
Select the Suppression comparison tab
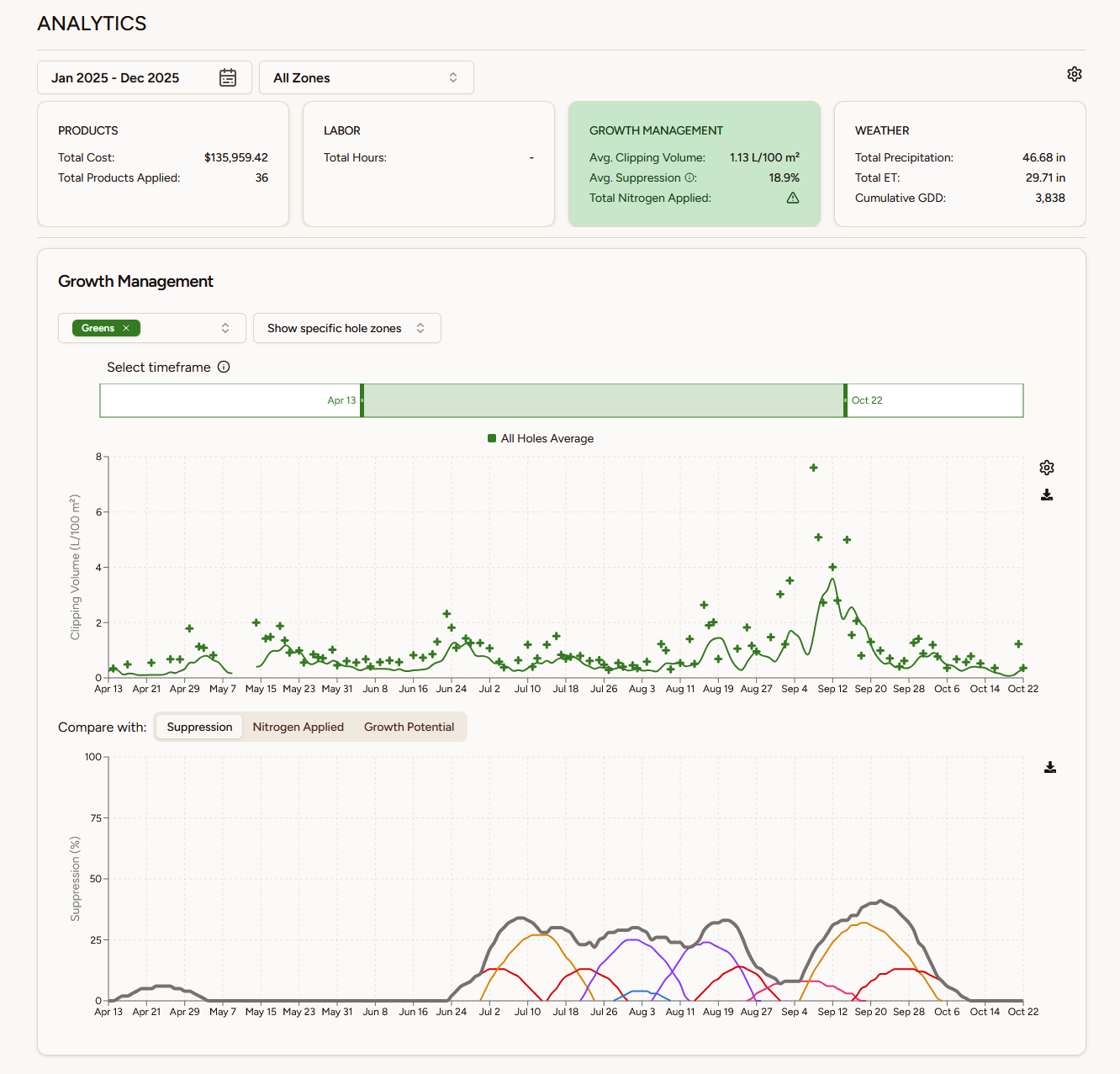(x=199, y=727)
